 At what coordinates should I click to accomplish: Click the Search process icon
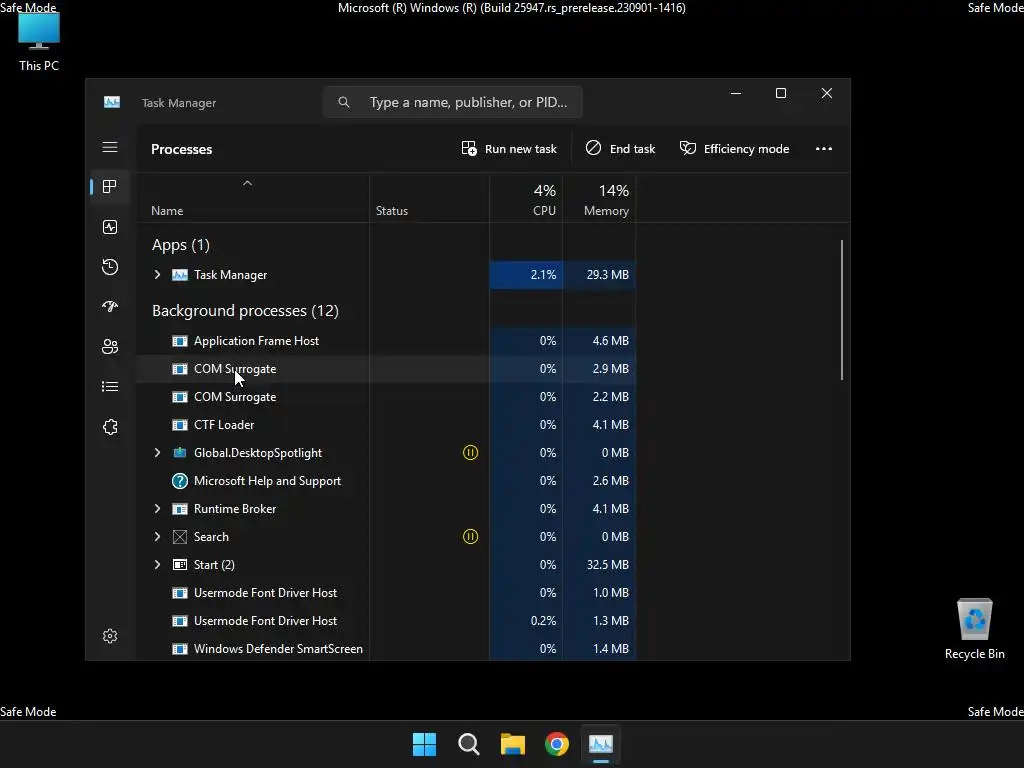pyautogui.click(x=180, y=537)
